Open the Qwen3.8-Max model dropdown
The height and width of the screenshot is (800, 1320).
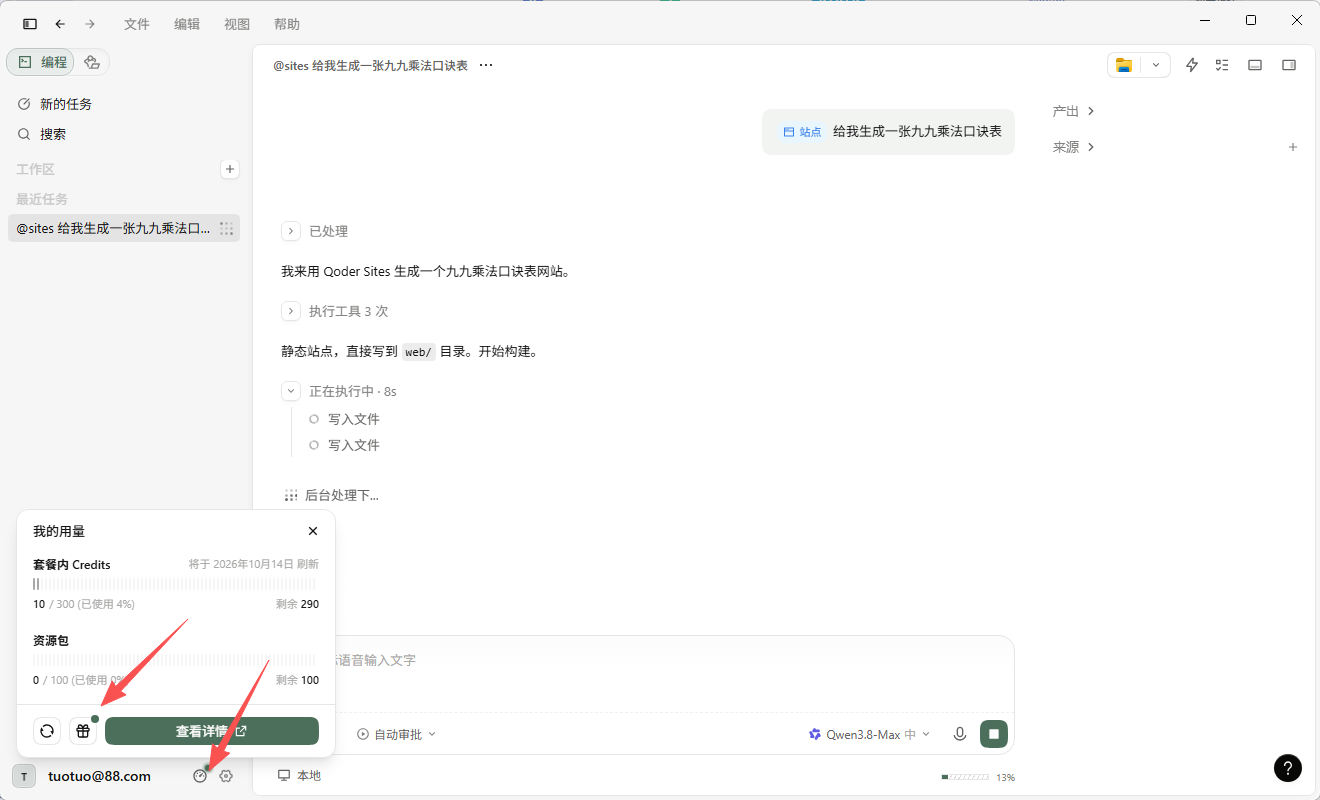[x=869, y=734]
